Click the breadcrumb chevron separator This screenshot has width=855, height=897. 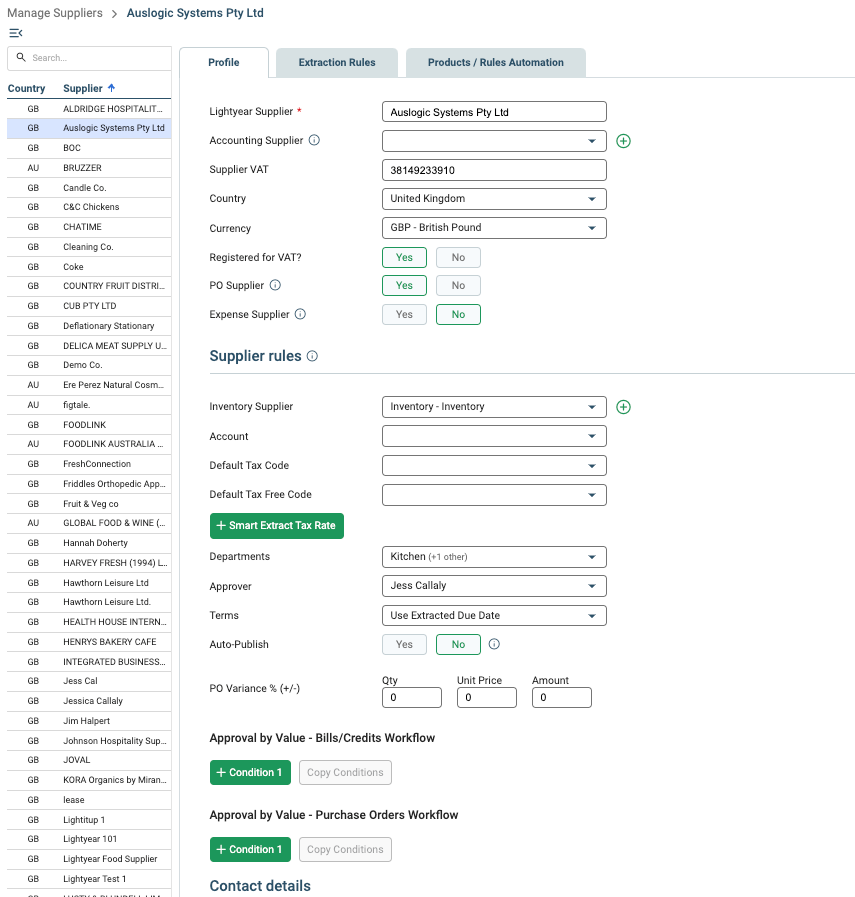(114, 14)
